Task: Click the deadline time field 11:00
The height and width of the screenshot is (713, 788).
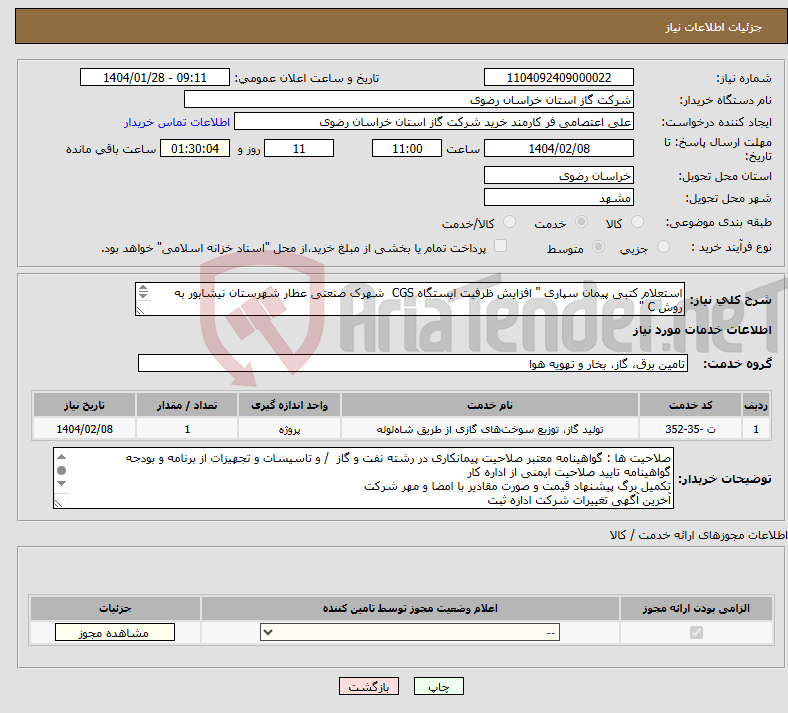Action: pyautogui.click(x=407, y=148)
